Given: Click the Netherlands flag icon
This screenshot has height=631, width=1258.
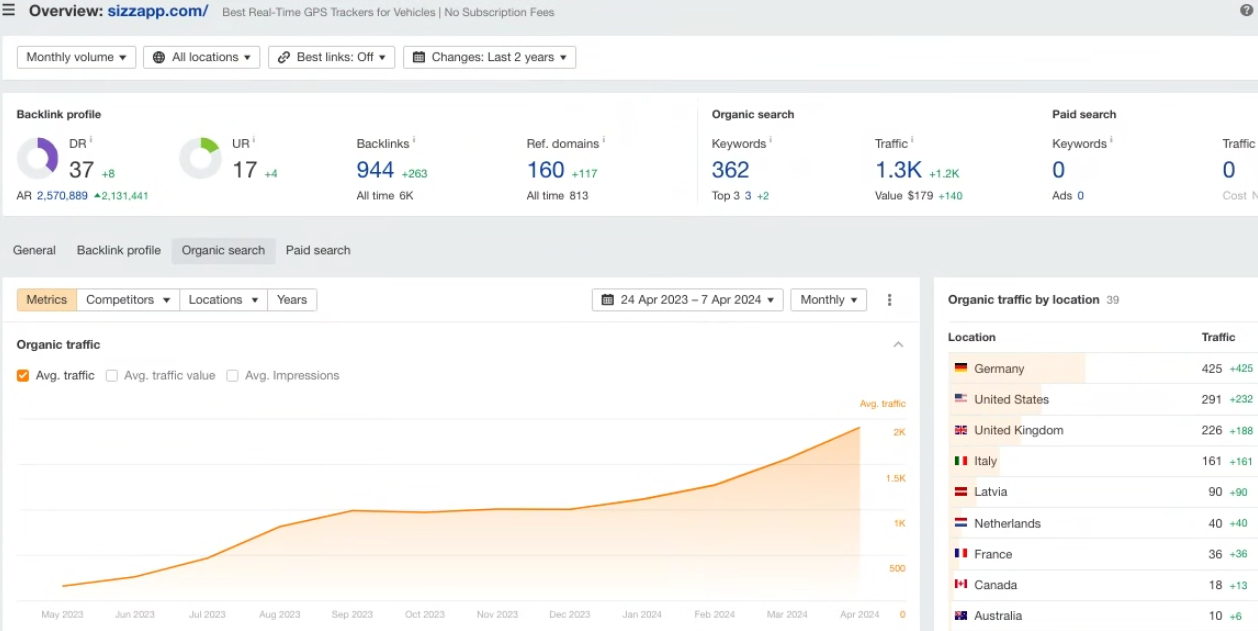Looking at the screenshot, I should coord(961,523).
